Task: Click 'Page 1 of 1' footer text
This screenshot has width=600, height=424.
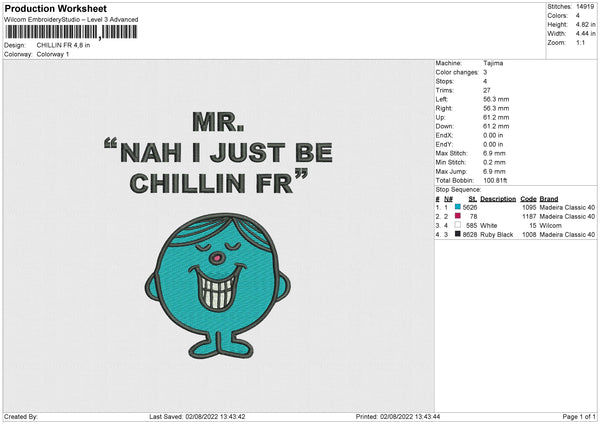Action: [x=579, y=416]
